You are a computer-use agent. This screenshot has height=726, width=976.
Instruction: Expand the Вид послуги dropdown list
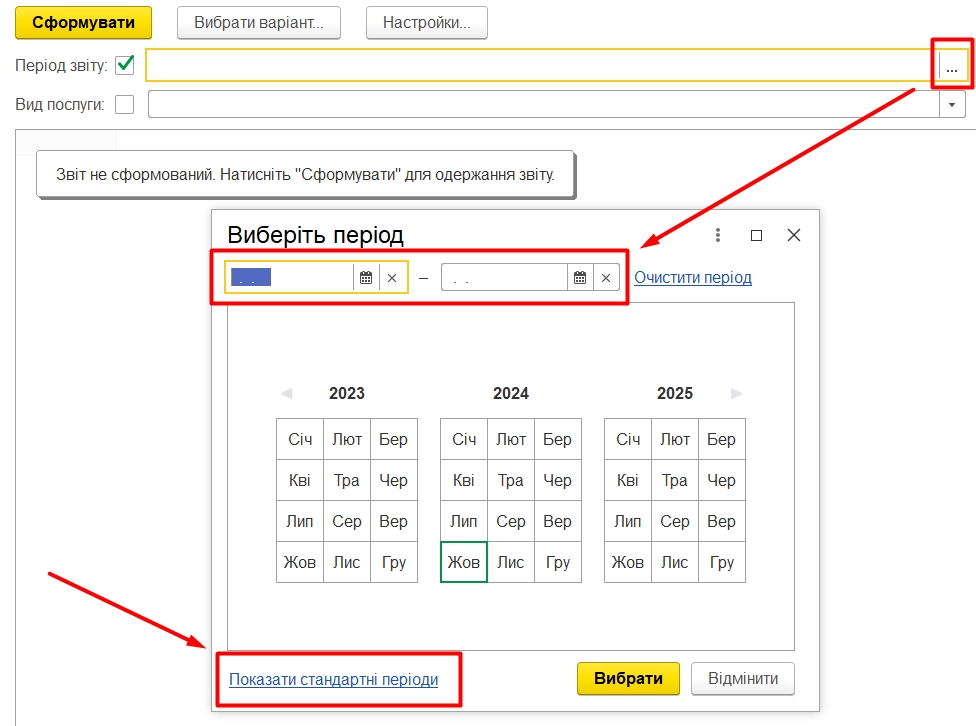click(x=951, y=104)
